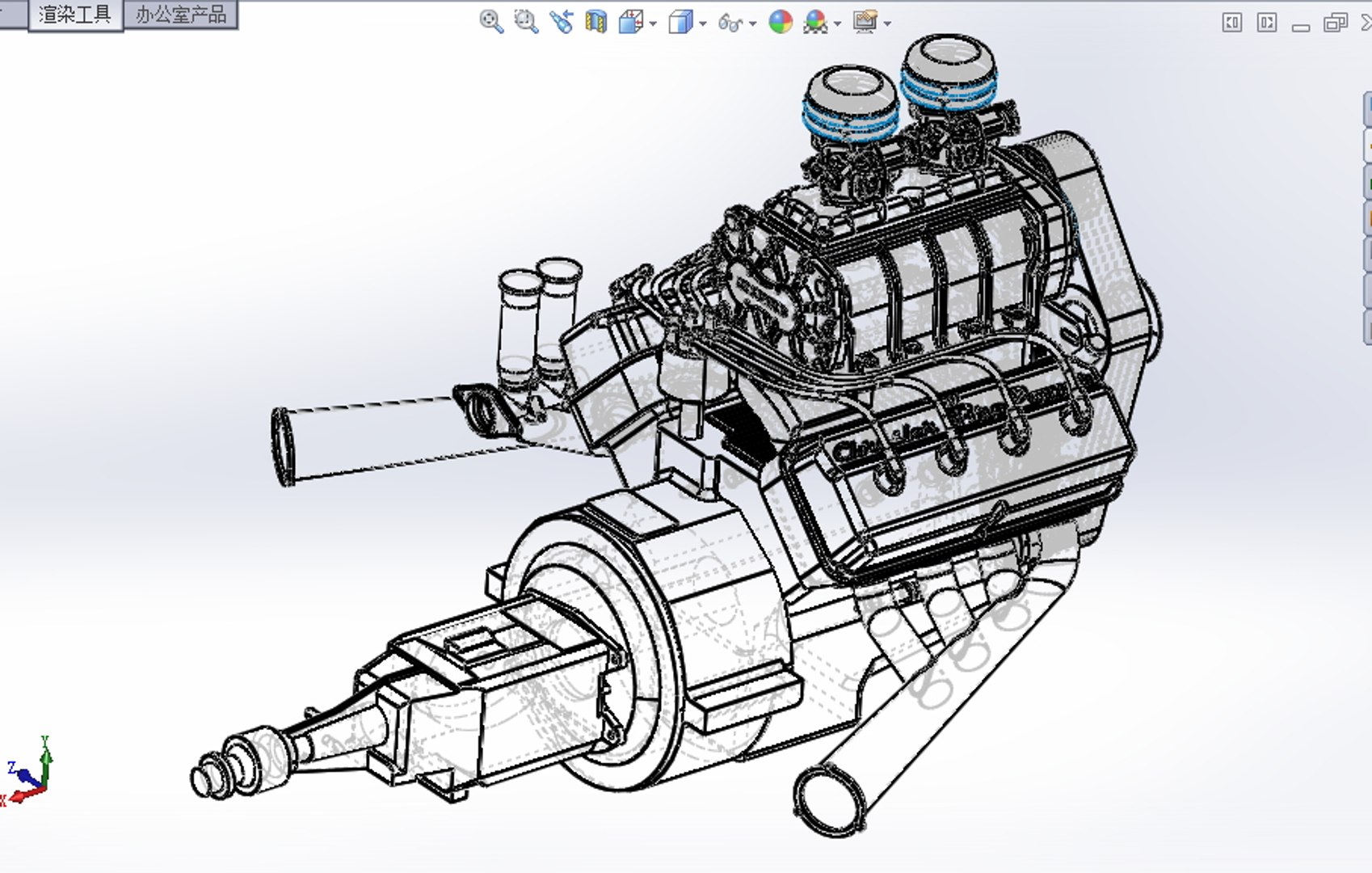1372x873 pixels.
Task: Click the Display Style shaded cube icon
Action: click(680, 22)
